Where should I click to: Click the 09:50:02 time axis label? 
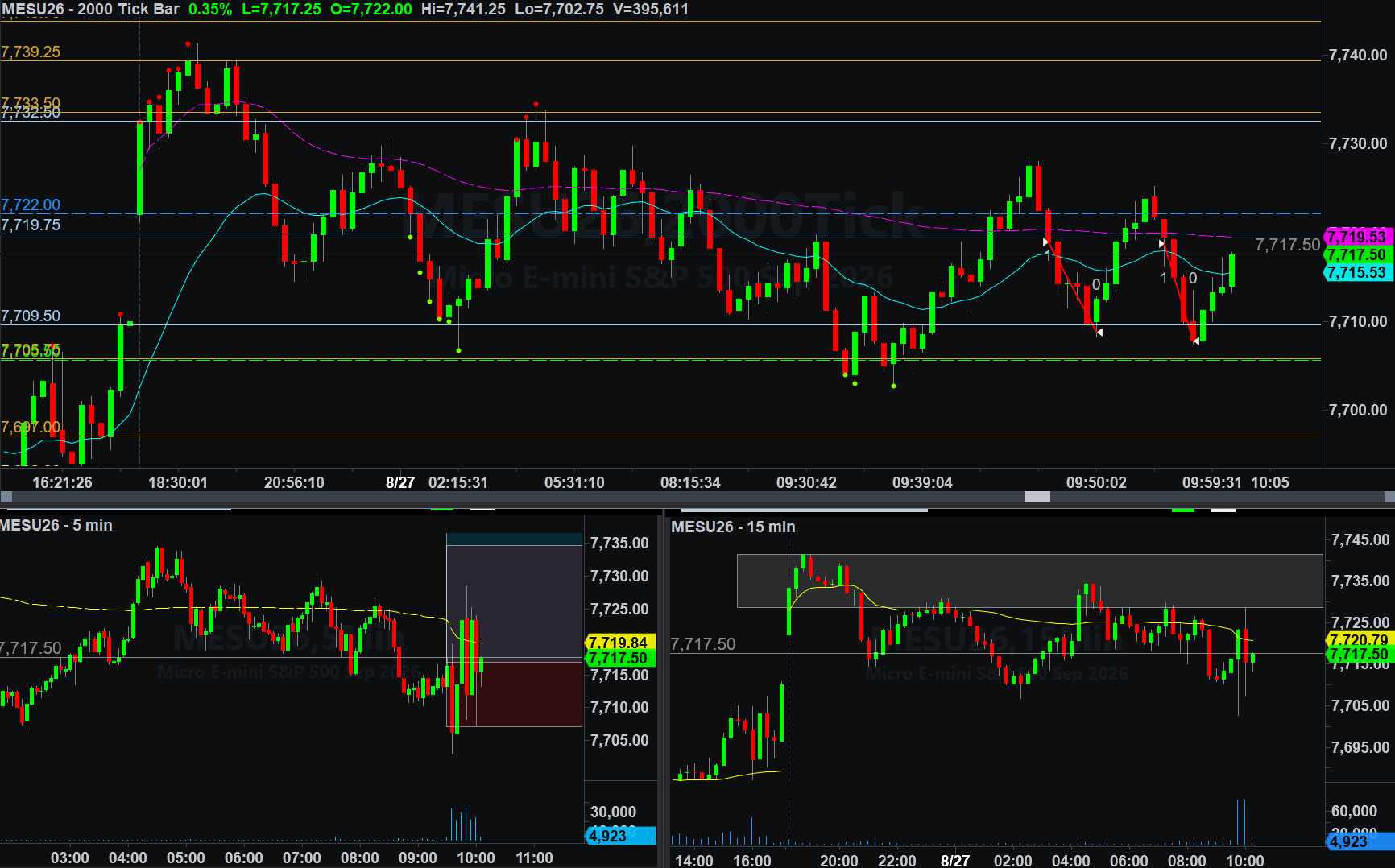pos(1096,482)
